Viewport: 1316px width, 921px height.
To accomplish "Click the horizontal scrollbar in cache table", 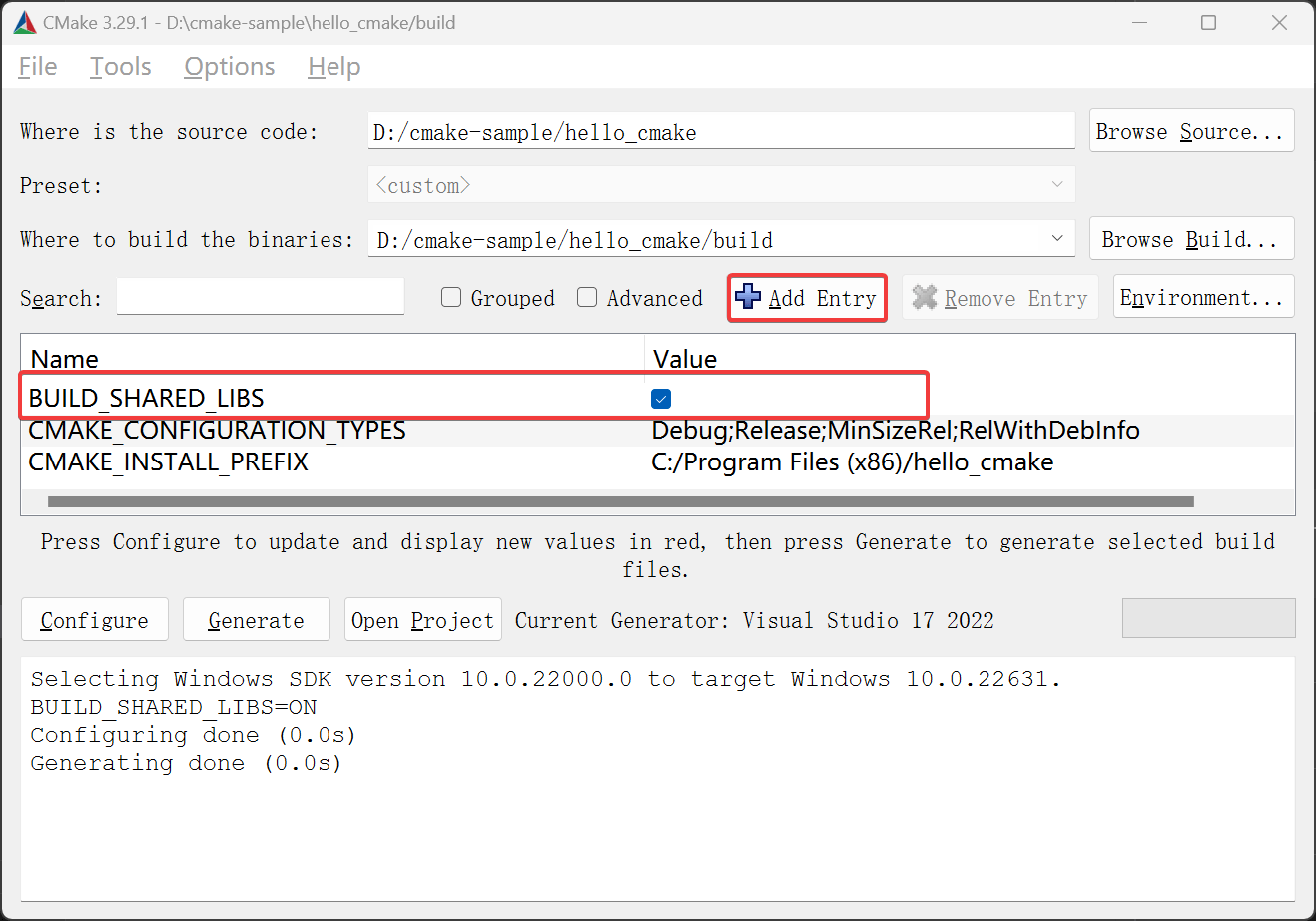I will pos(619,501).
